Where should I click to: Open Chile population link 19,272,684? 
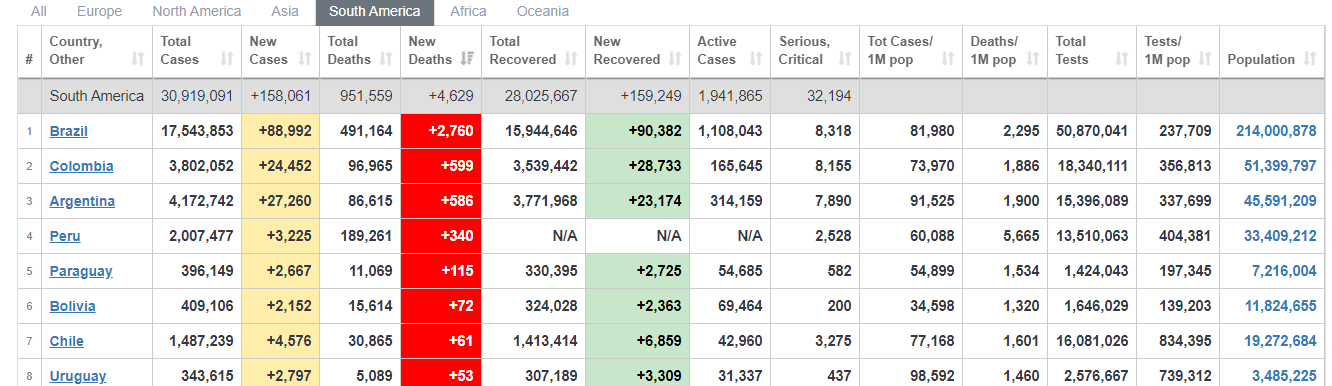click(x=1280, y=341)
